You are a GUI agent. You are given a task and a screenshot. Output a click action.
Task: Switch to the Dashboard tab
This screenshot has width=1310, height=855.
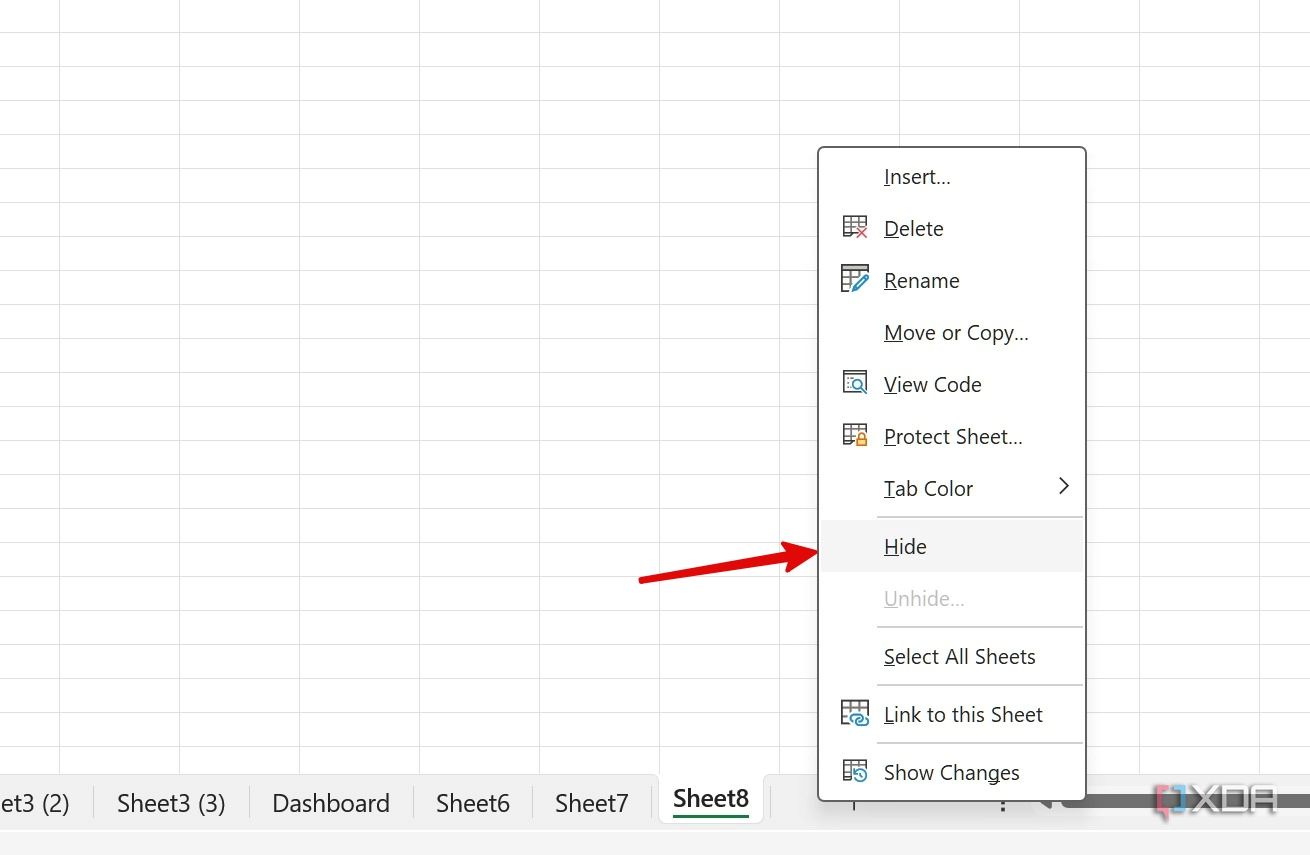[330, 802]
